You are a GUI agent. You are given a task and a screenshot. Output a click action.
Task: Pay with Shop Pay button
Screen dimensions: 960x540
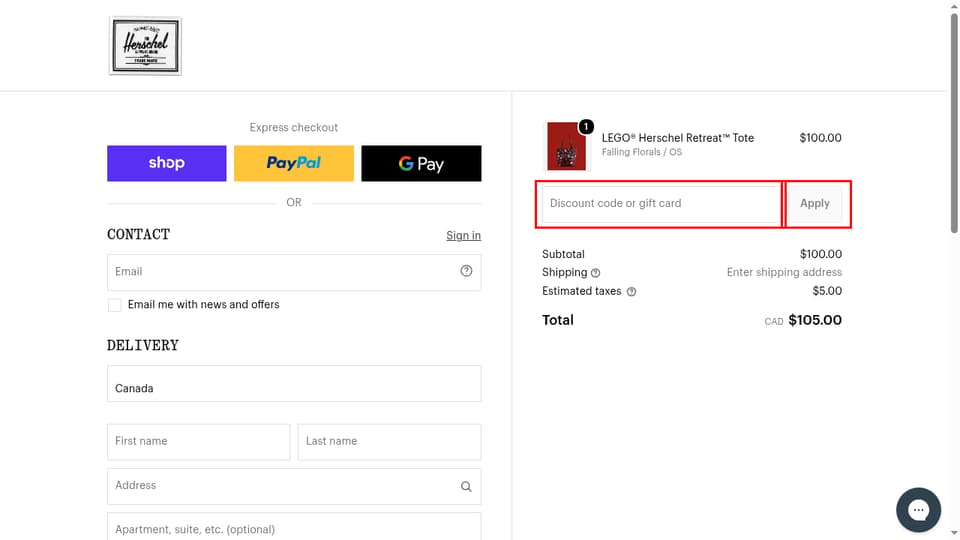(x=167, y=163)
